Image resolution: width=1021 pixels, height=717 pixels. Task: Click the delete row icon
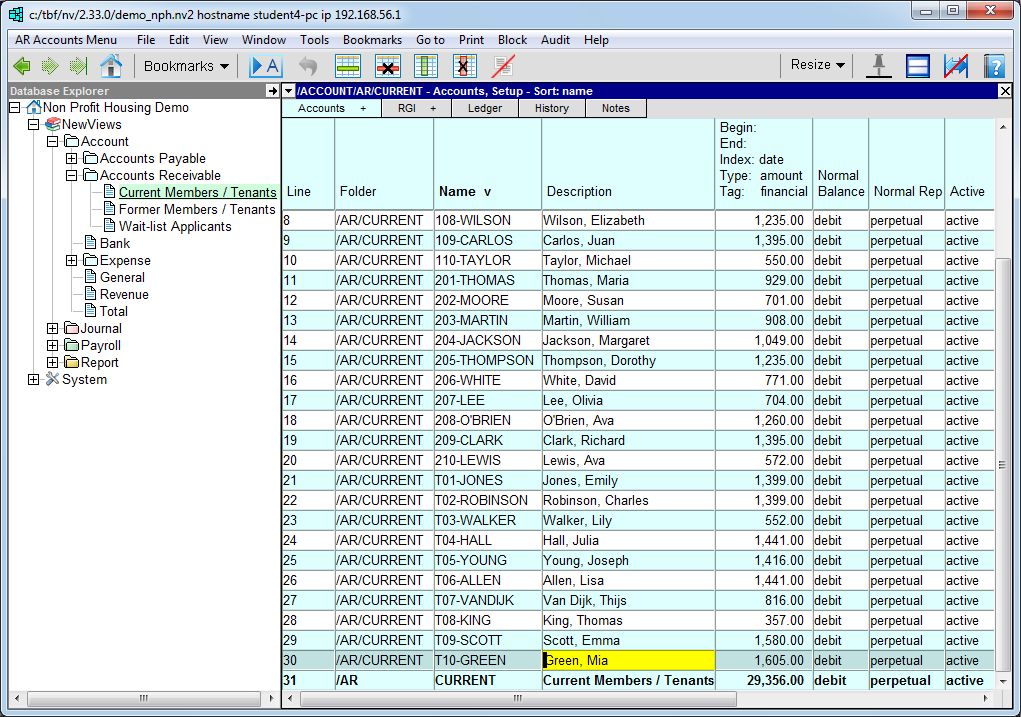click(387, 66)
